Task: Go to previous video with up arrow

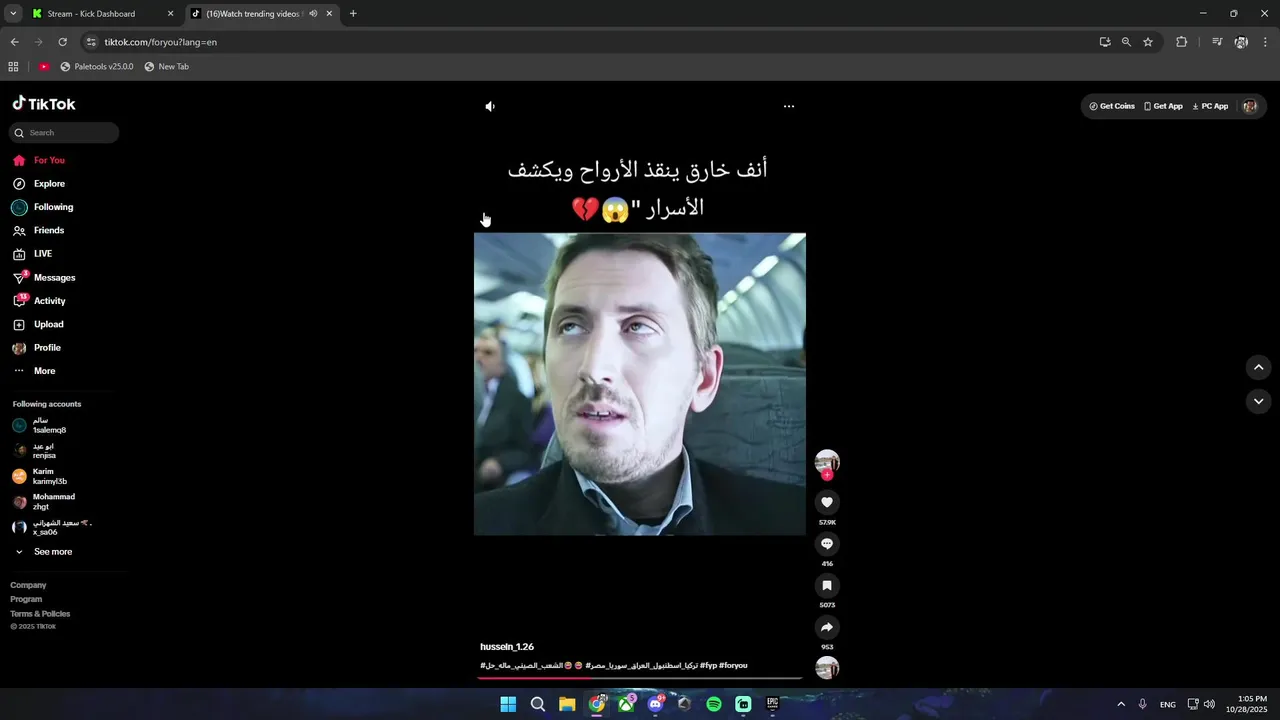Action: (1258, 367)
